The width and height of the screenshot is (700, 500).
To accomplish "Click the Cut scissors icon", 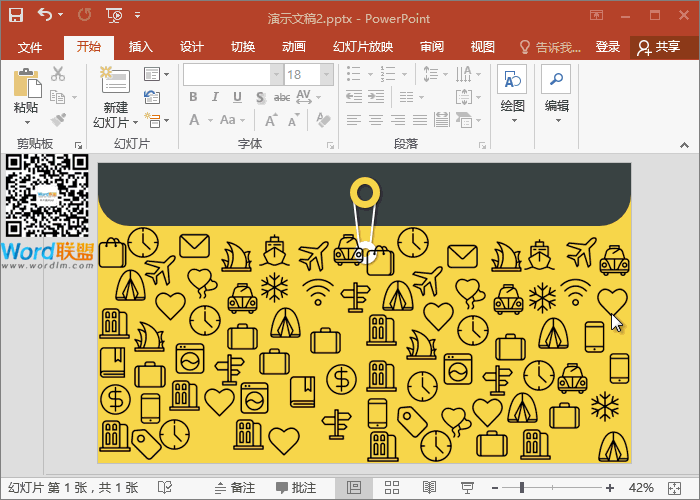I will click(58, 74).
